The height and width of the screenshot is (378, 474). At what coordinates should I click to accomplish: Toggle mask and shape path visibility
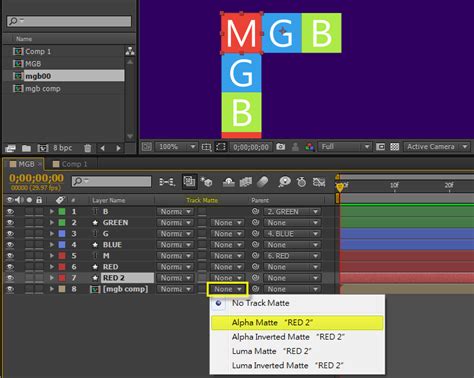pyautogui.click(x=221, y=147)
